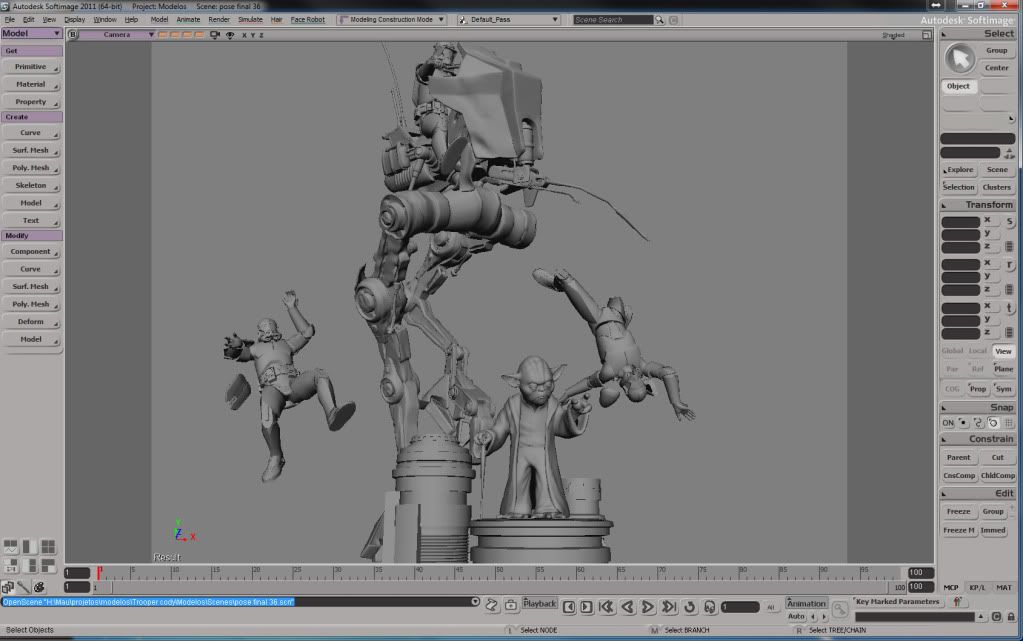Toggle Sym symmetry mode
1023x641 pixels.
click(1003, 389)
